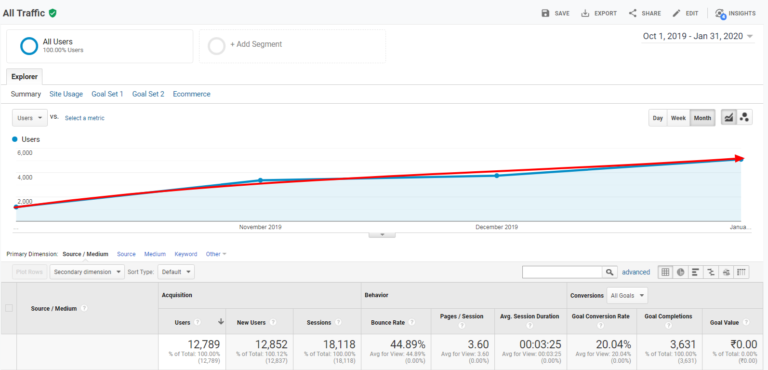Open the Users metric dropdown

pyautogui.click(x=30, y=118)
